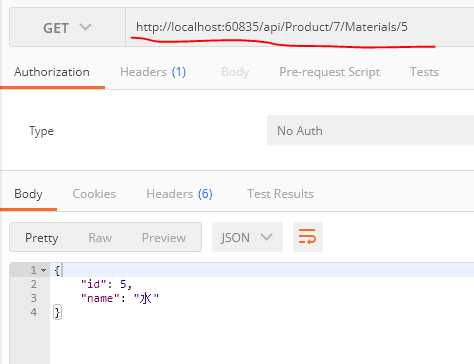Viewport: 474px width, 364px height.
Task: Select the Raw view button
Action: pyautogui.click(x=100, y=238)
